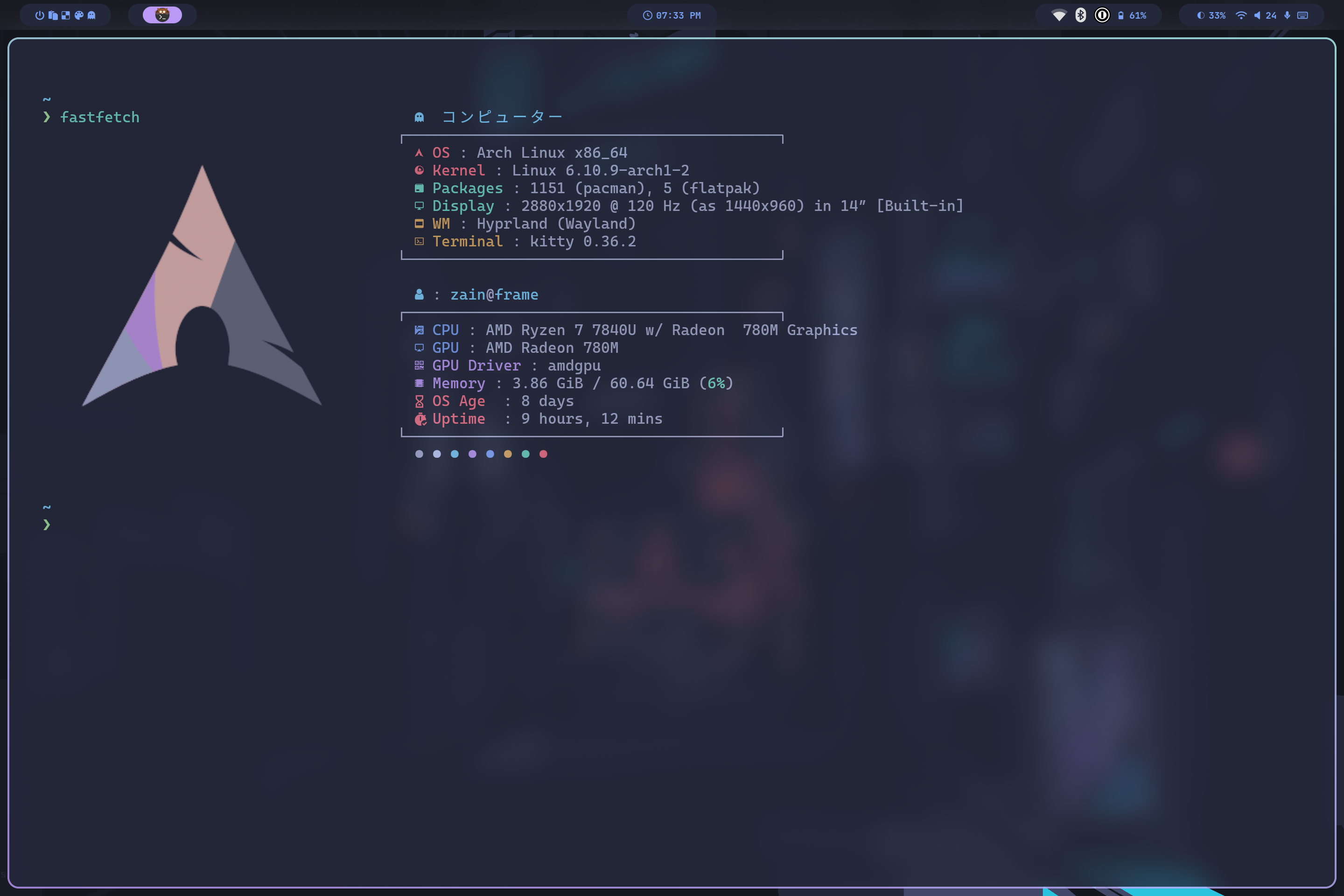Open the keyboard layout icon in bar
The height and width of the screenshot is (896, 1344).
(1302, 15)
